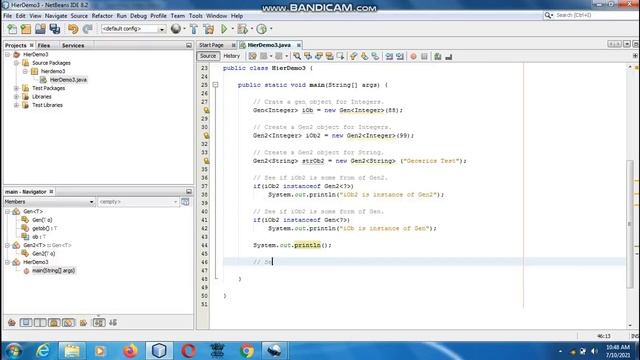Switch to the Services tab

[73, 45]
